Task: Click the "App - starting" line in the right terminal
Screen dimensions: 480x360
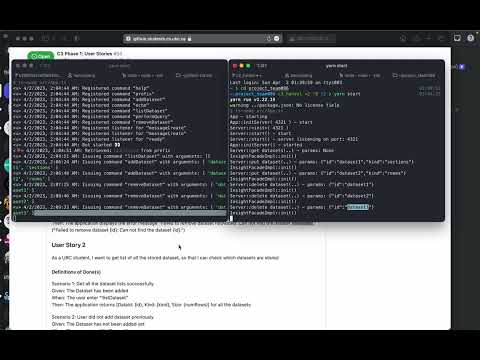Action: click(x=248, y=117)
